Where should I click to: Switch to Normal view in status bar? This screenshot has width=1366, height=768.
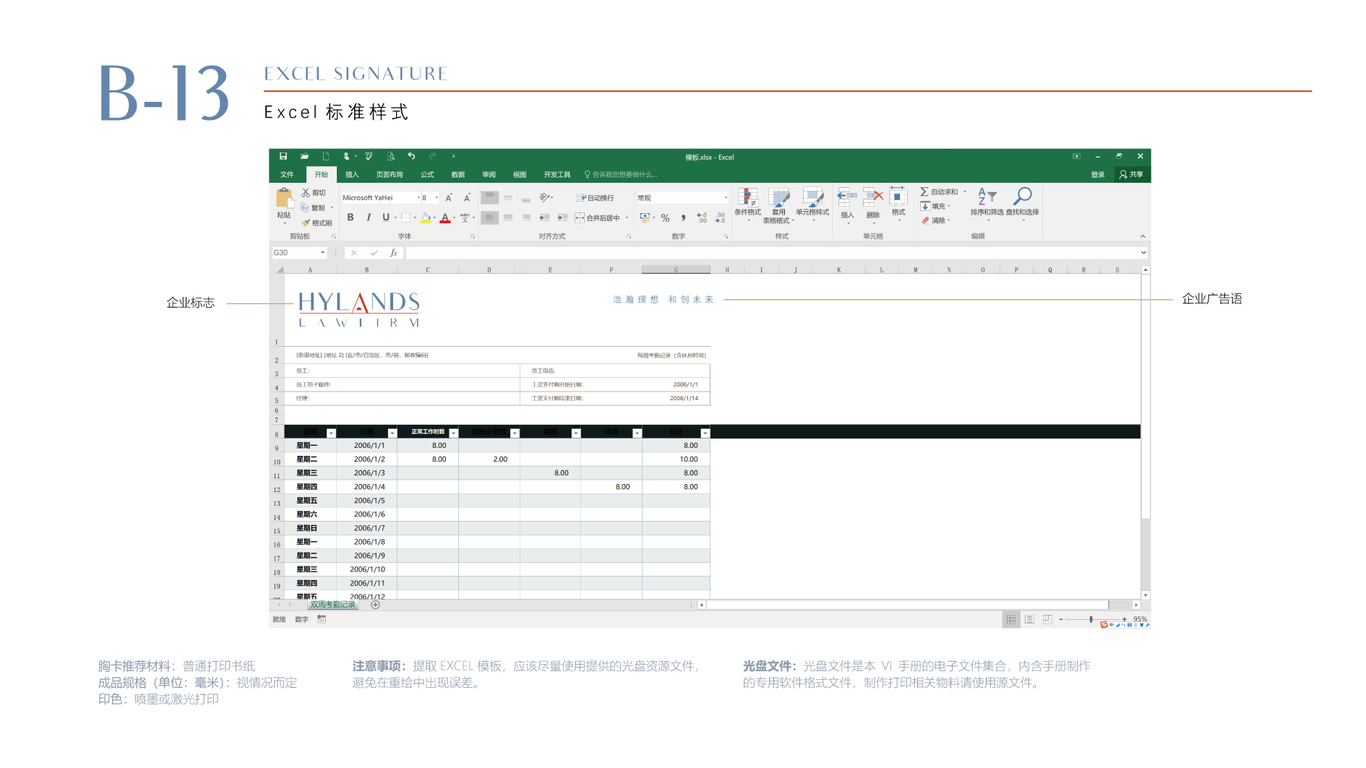1011,620
